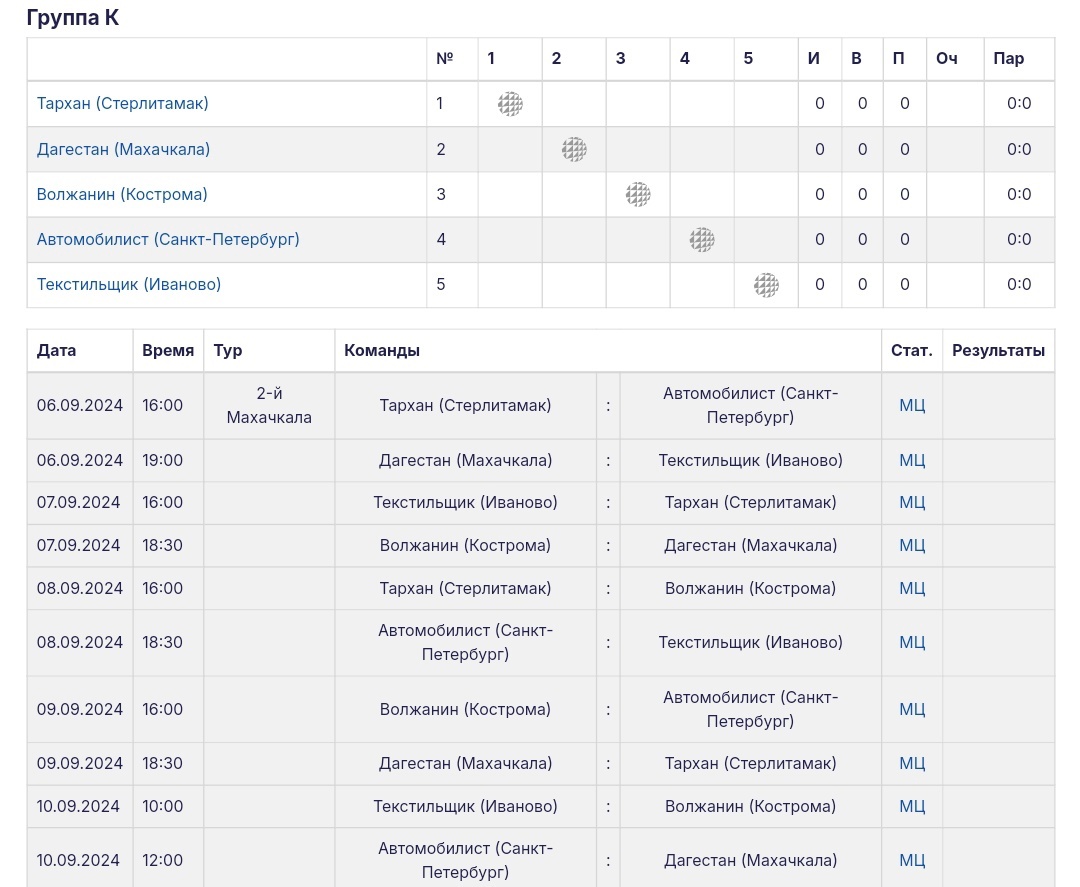Open МЦ stats for 09.09.2024 18:30 match
The height and width of the screenshot is (887, 1080).
[x=912, y=764]
